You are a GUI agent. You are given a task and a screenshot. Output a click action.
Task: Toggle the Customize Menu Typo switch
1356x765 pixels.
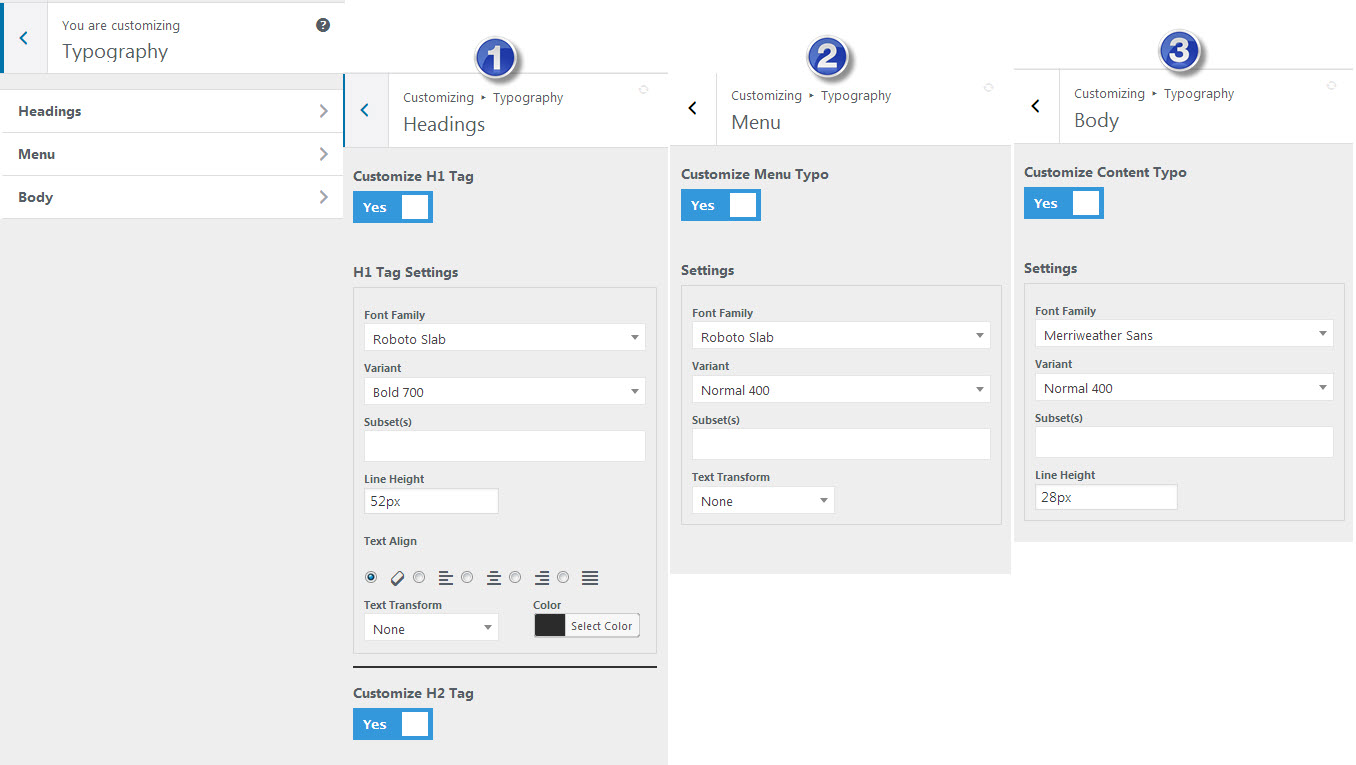(721, 205)
